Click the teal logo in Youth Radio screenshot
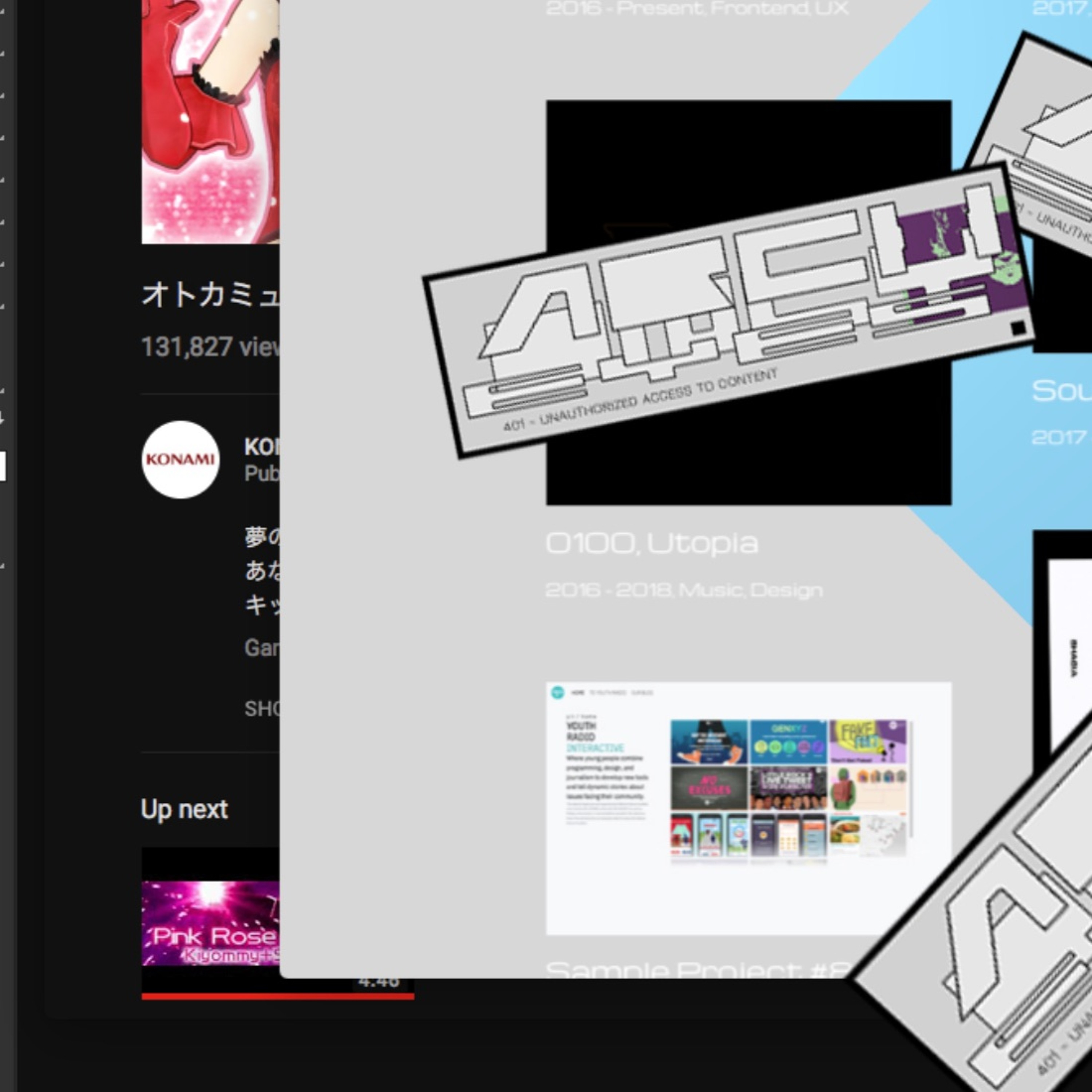This screenshot has width=1092, height=1092. (x=557, y=692)
